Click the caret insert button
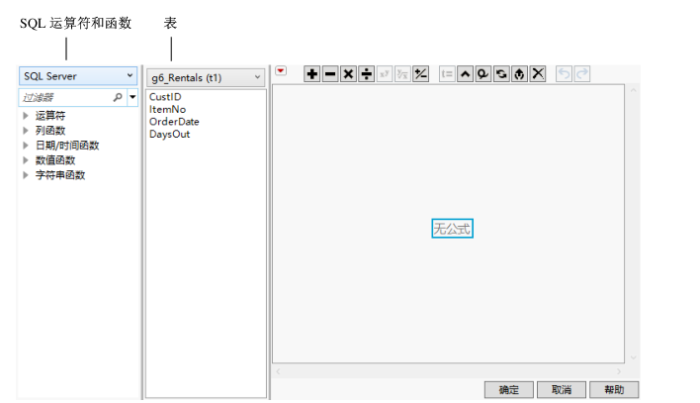This screenshot has width=700, height=403. click(465, 74)
